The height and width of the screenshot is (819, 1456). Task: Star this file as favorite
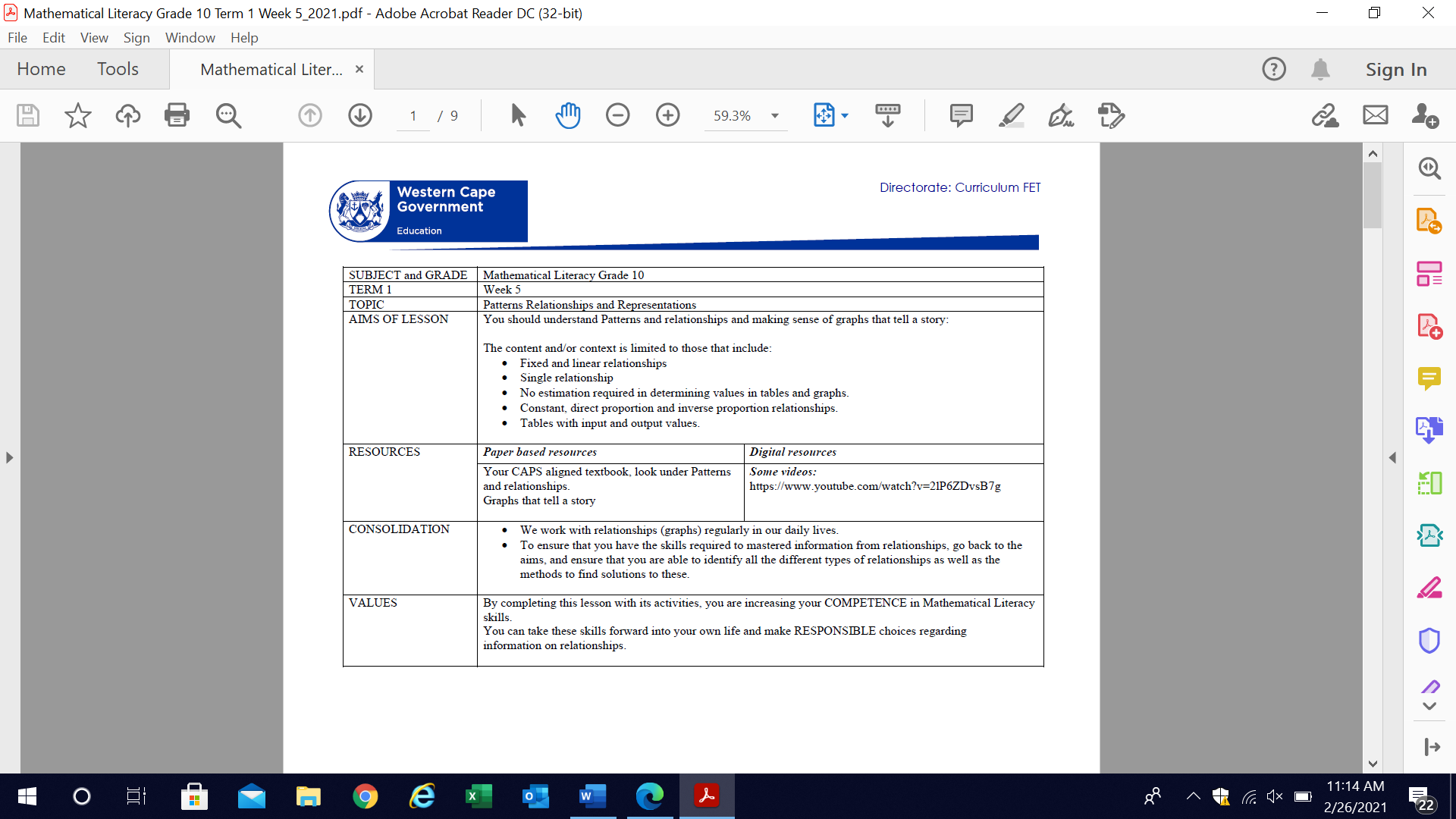pyautogui.click(x=77, y=115)
